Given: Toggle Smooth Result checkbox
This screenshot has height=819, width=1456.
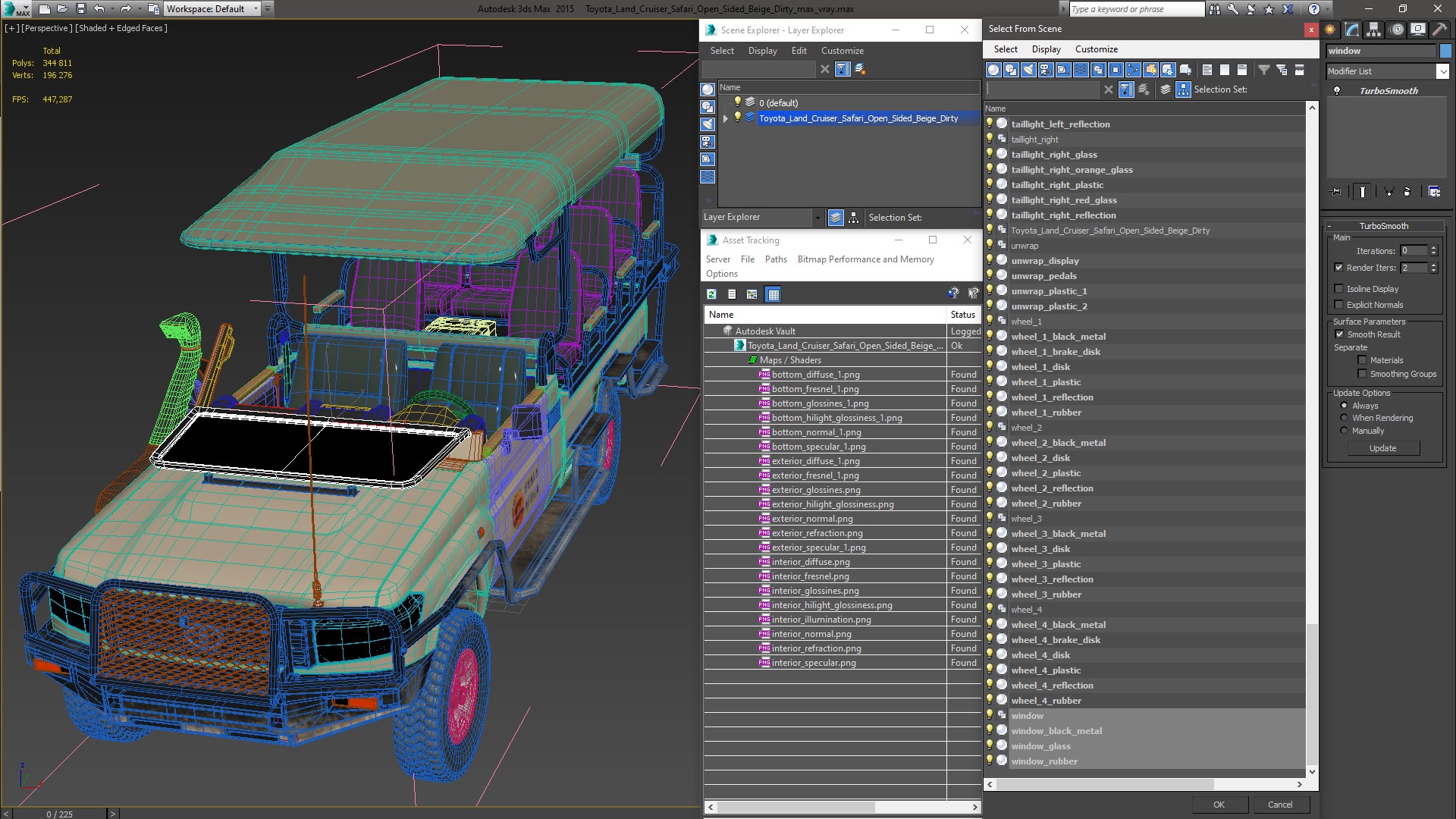Looking at the screenshot, I should click(x=1339, y=334).
